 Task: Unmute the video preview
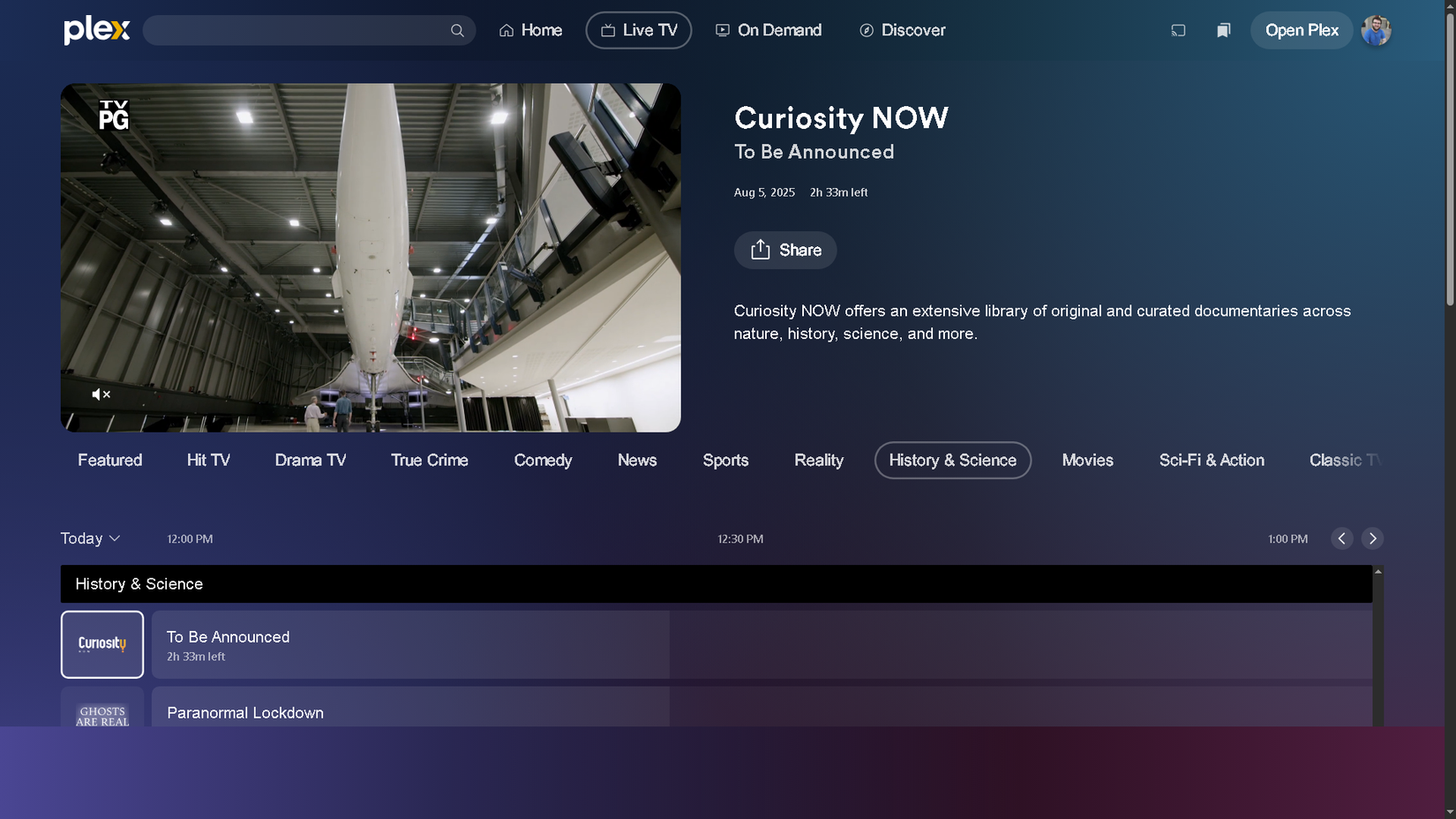tap(101, 394)
